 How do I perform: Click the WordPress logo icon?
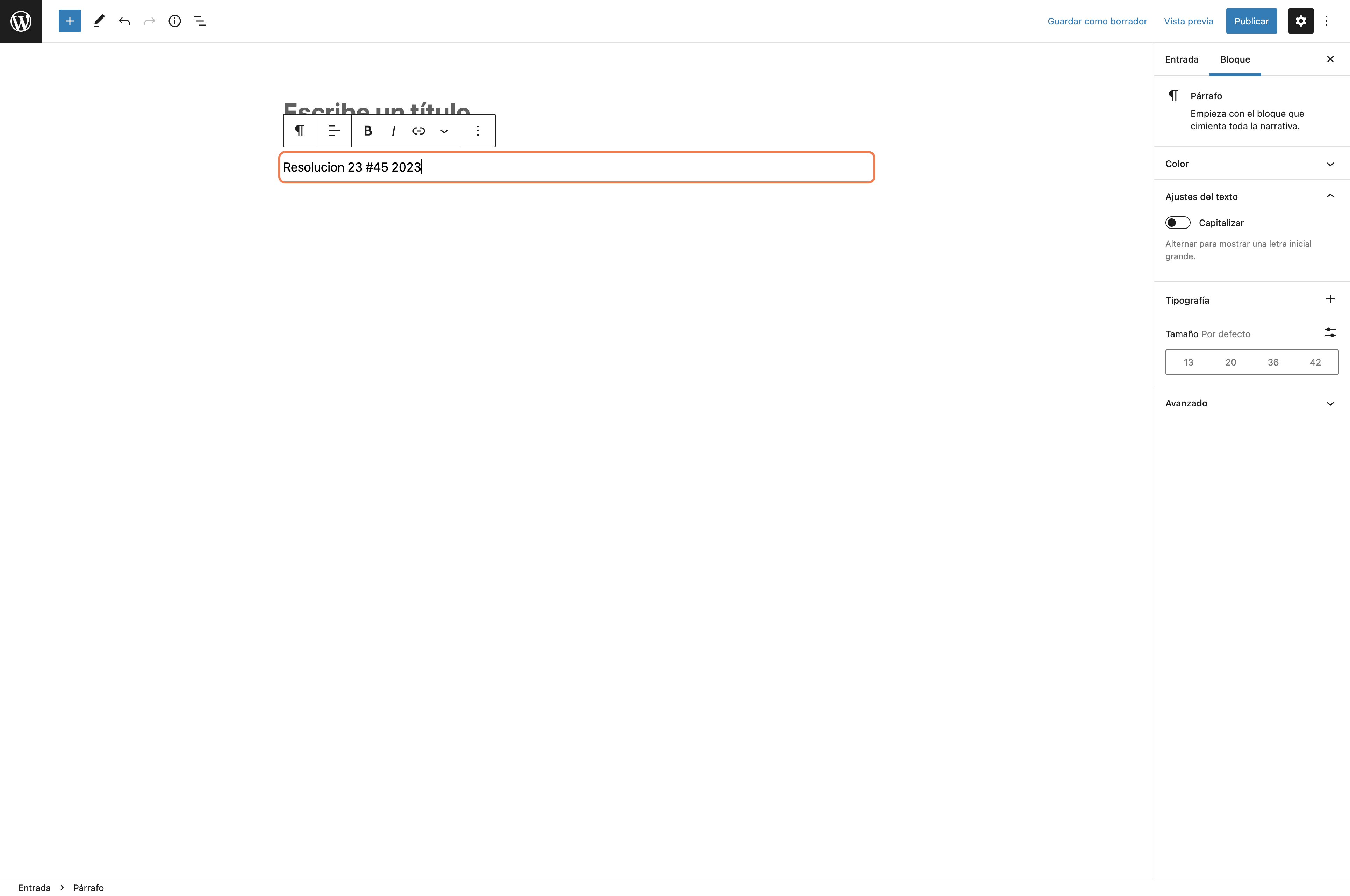click(x=21, y=21)
